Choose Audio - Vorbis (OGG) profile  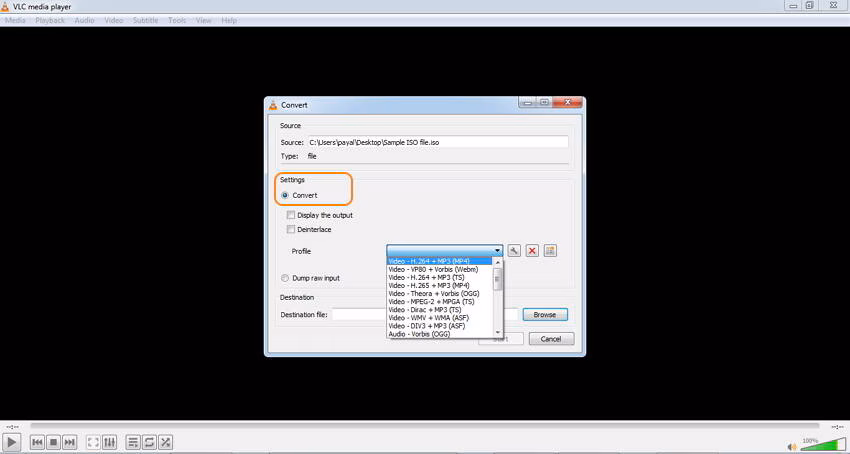click(440, 334)
